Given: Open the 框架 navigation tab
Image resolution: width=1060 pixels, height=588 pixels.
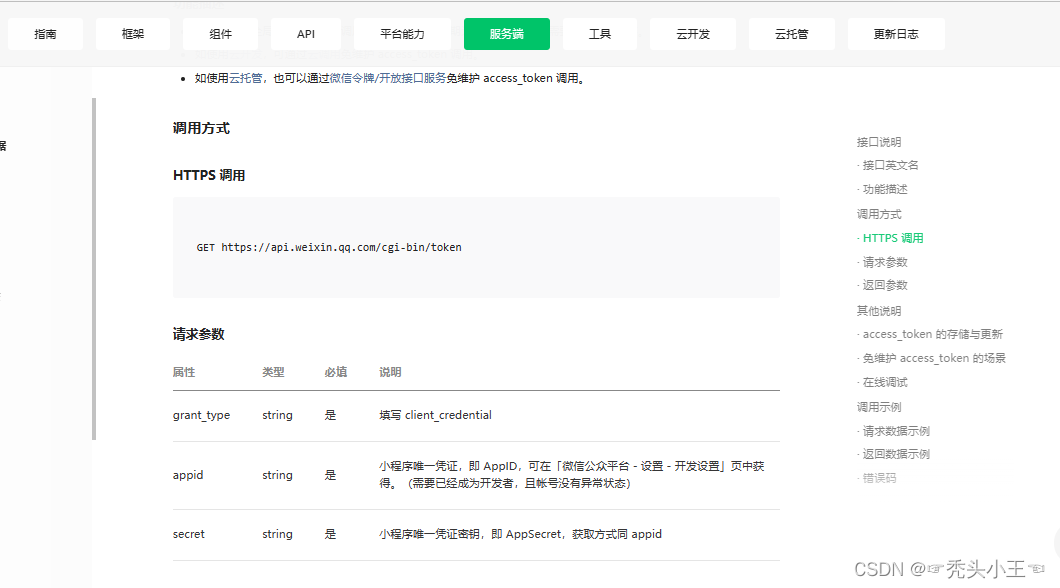Looking at the screenshot, I should click(x=132, y=34).
